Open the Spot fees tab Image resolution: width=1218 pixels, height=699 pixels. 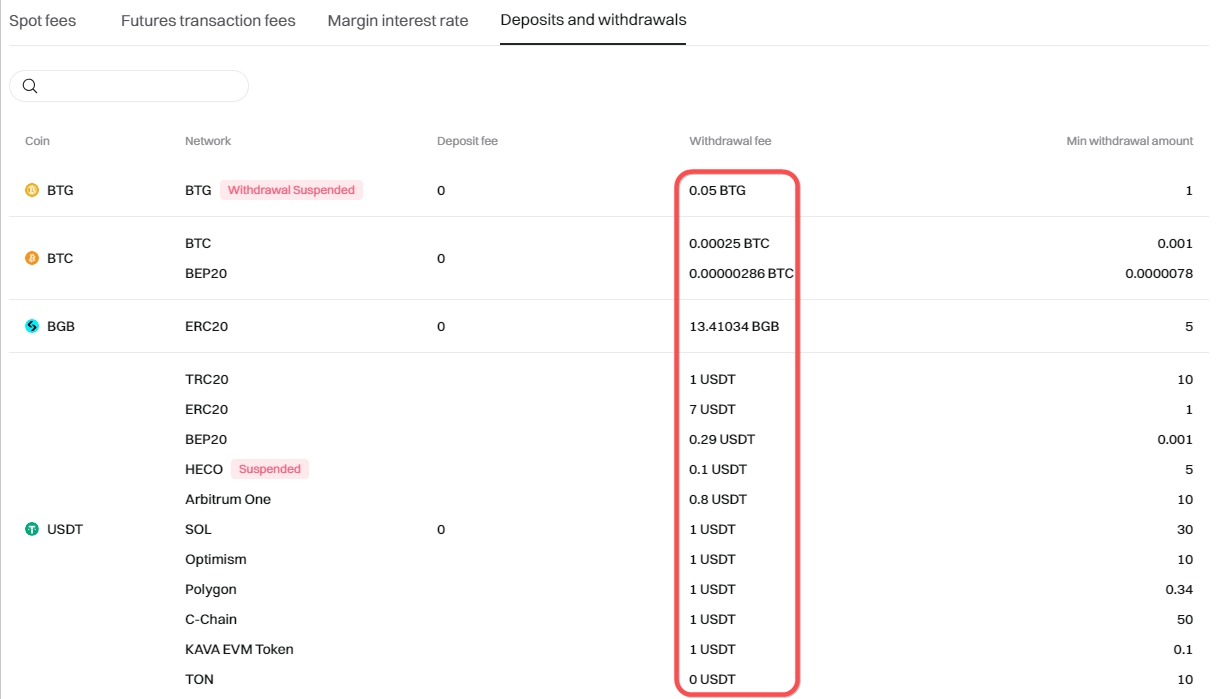pos(42,20)
